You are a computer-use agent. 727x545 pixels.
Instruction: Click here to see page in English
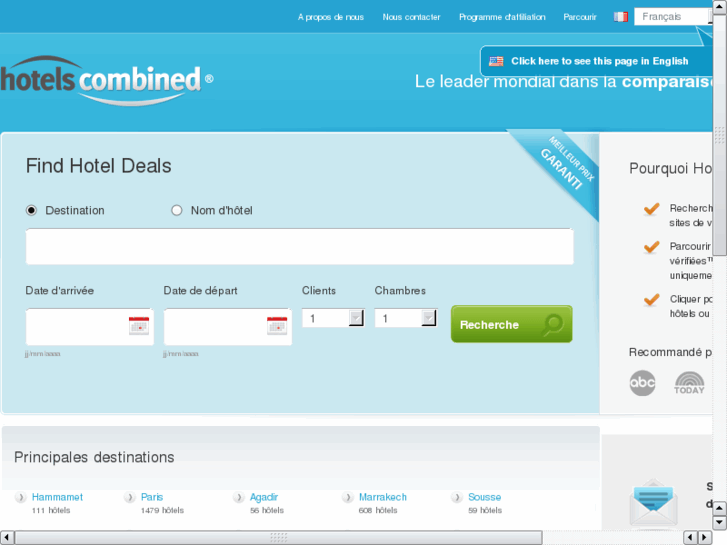(x=599, y=61)
